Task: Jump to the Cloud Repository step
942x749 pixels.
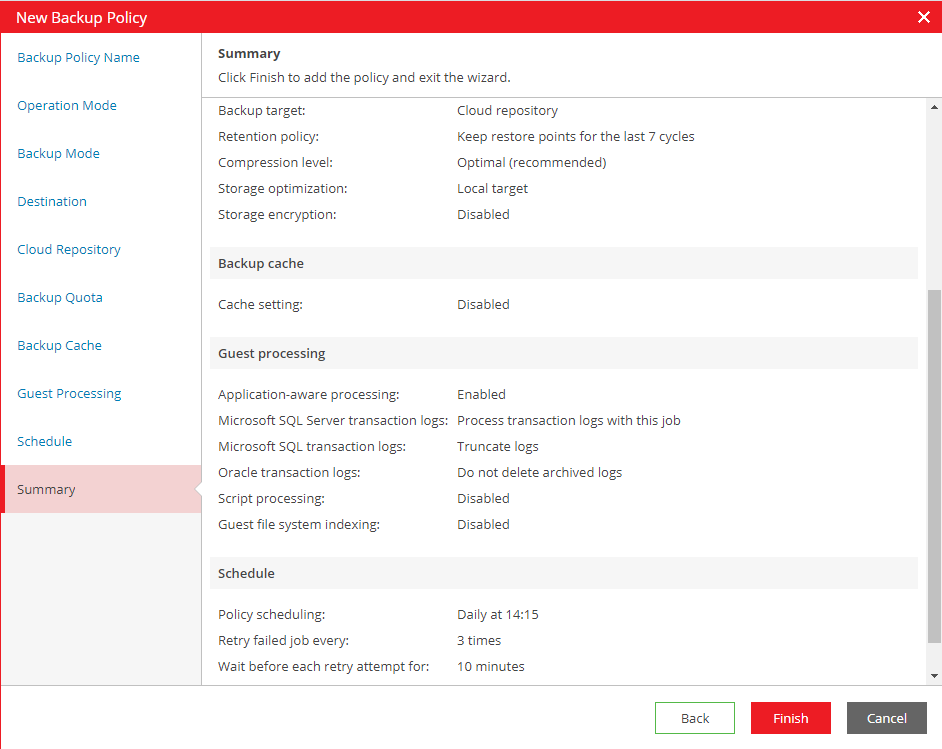Action: [x=69, y=250]
